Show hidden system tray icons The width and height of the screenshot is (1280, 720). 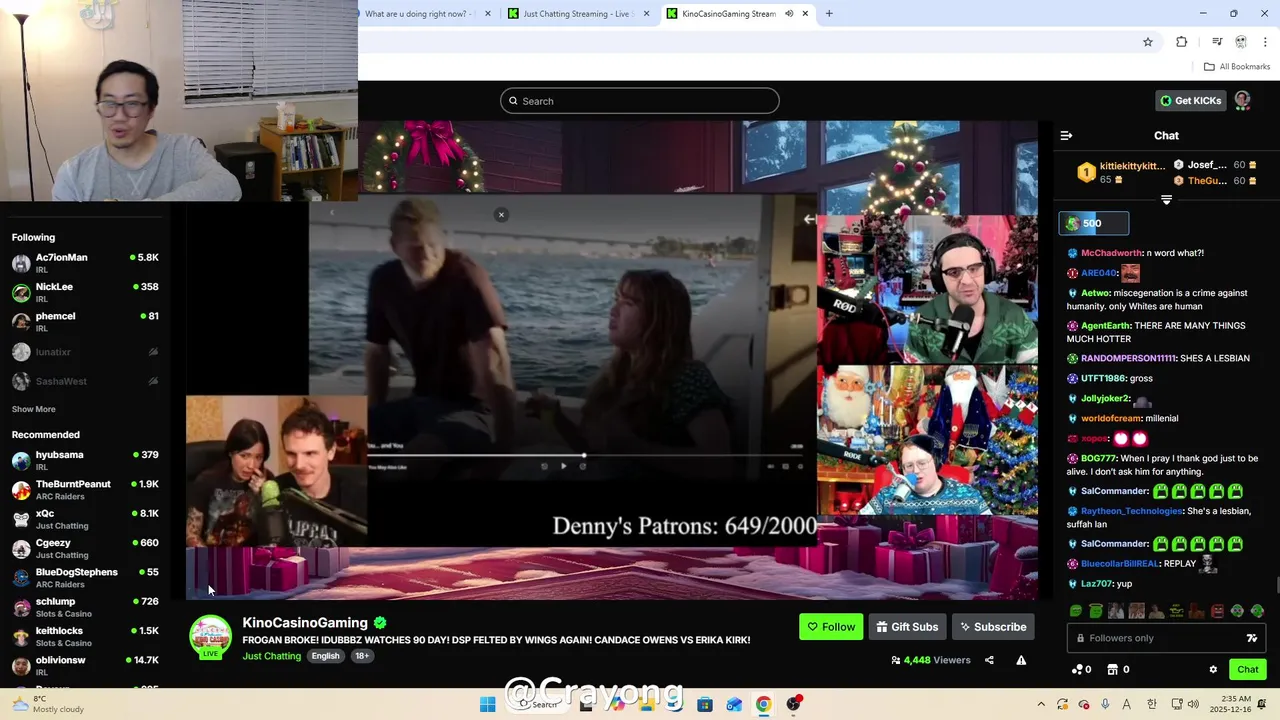pos(1041,705)
